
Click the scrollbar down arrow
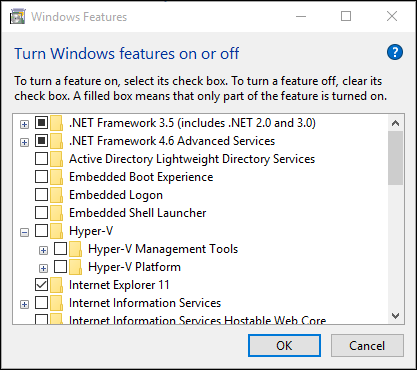[396, 315]
